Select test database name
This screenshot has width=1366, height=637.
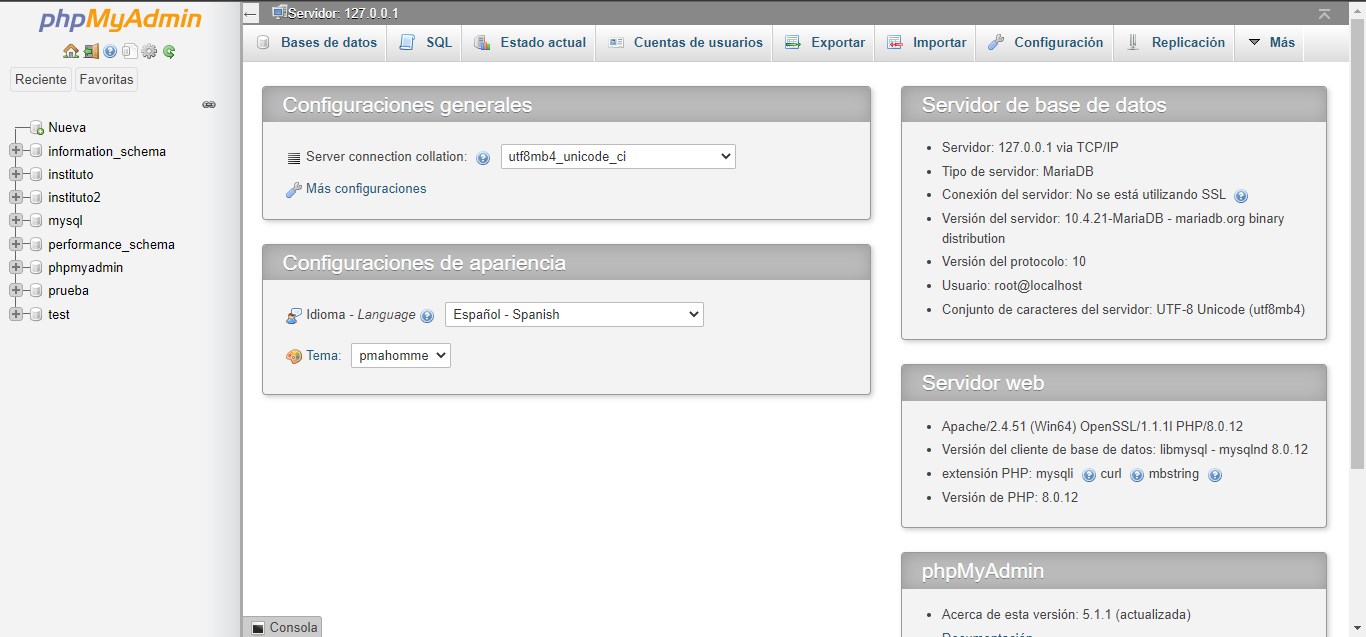pos(59,314)
